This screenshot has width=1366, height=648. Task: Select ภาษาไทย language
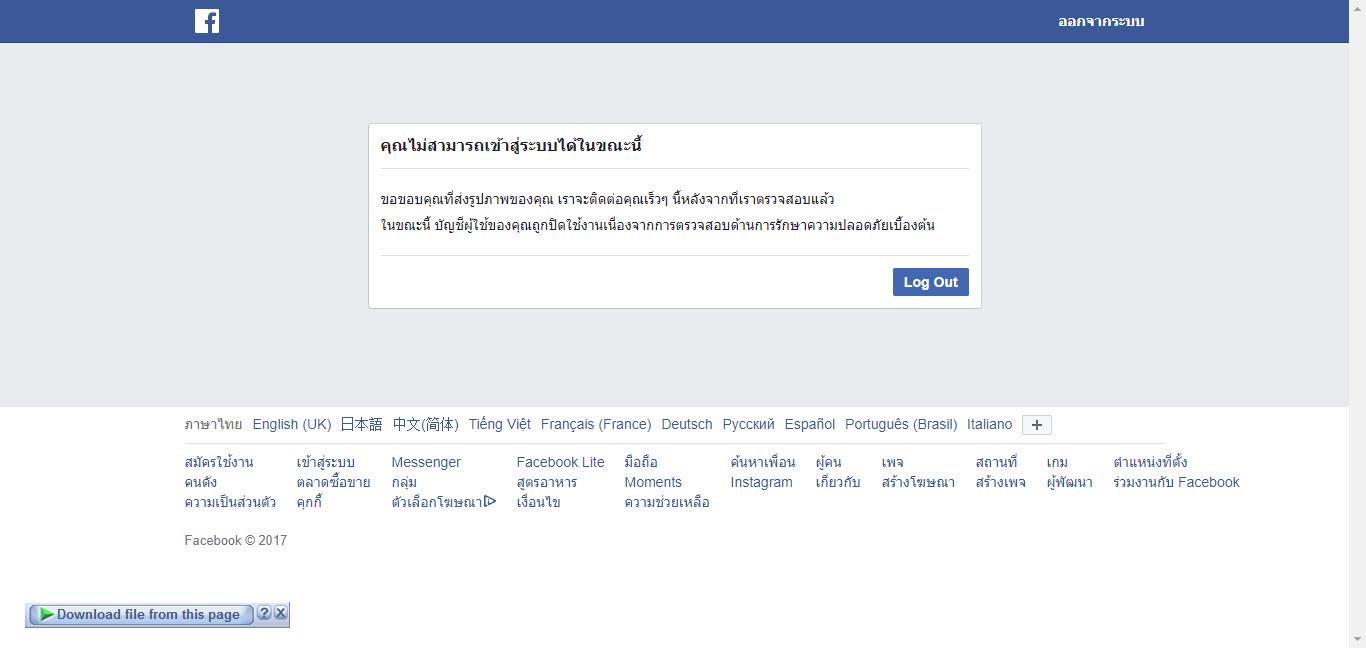[x=213, y=424]
